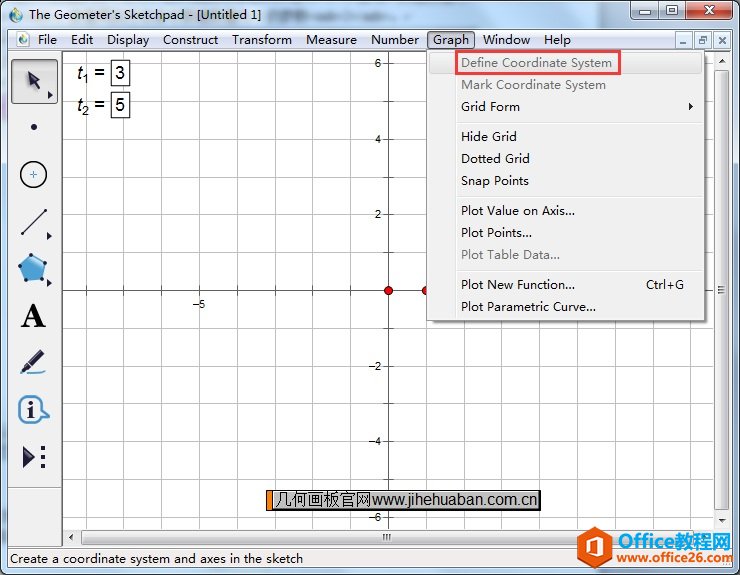
Task: Select the Text tool
Action: pos(33,316)
